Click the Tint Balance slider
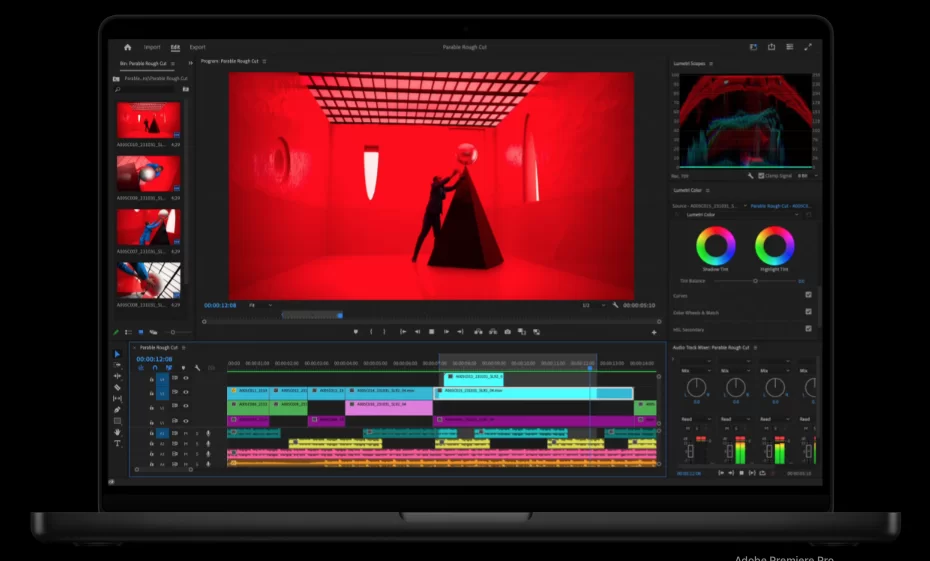 pyautogui.click(x=755, y=281)
